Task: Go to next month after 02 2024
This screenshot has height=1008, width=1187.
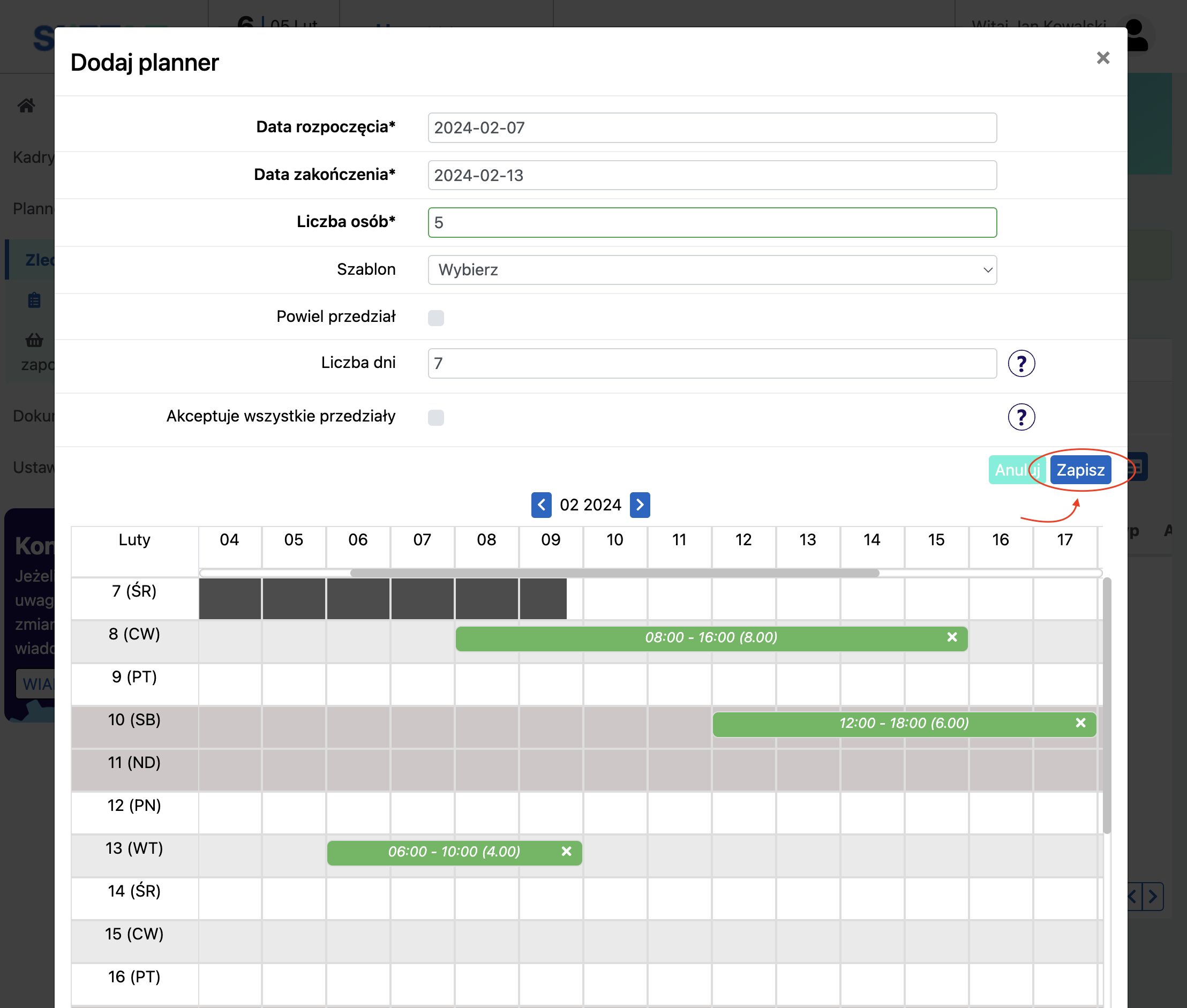Action: tap(639, 505)
